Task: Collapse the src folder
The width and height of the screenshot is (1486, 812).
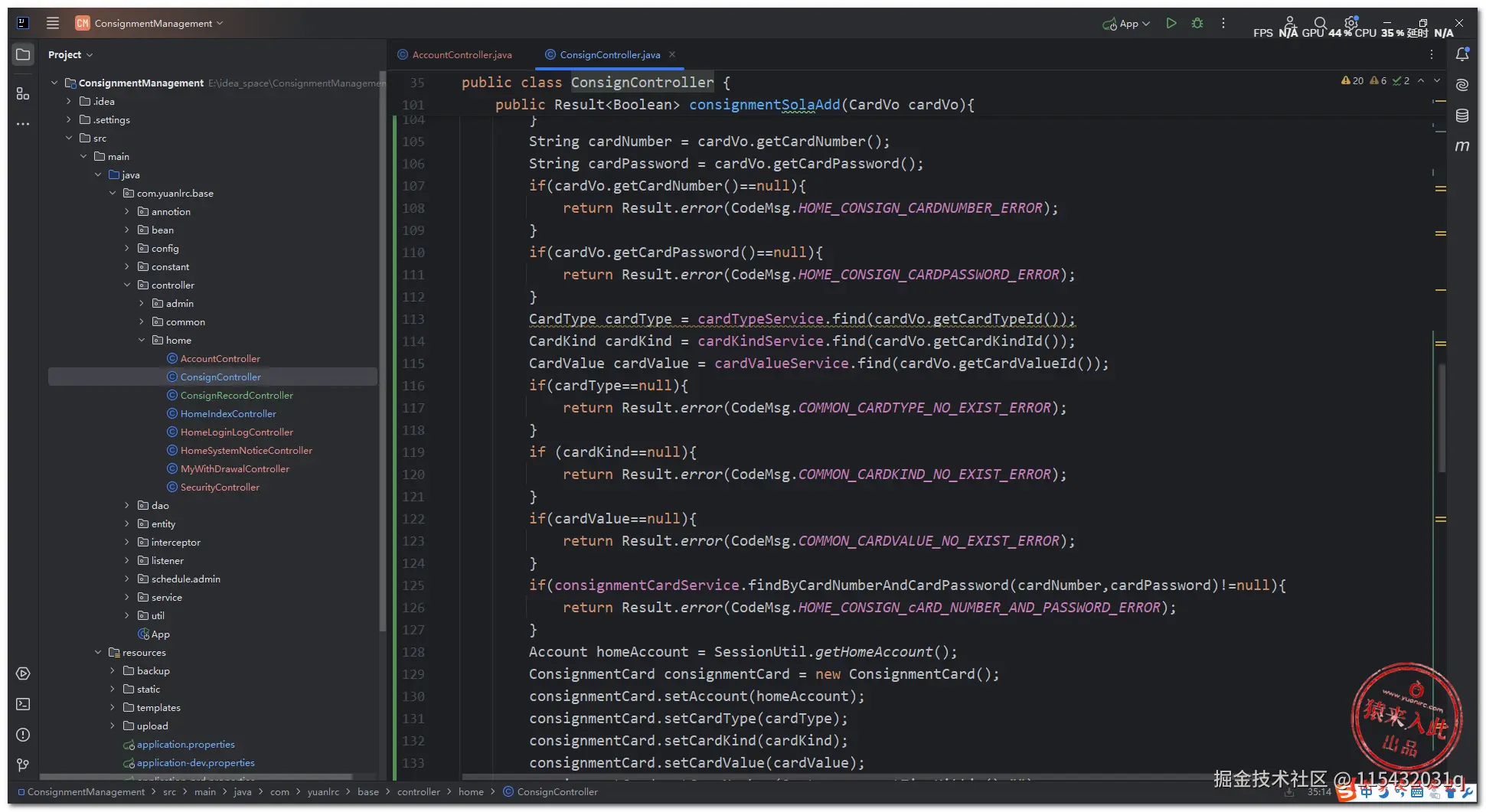Action: click(x=68, y=138)
